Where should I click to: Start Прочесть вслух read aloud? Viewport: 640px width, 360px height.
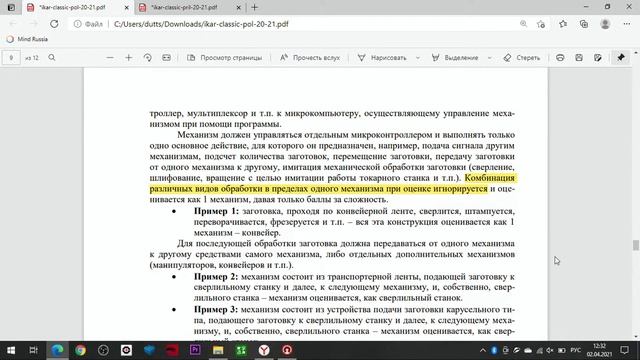pyautogui.click(x=310, y=58)
